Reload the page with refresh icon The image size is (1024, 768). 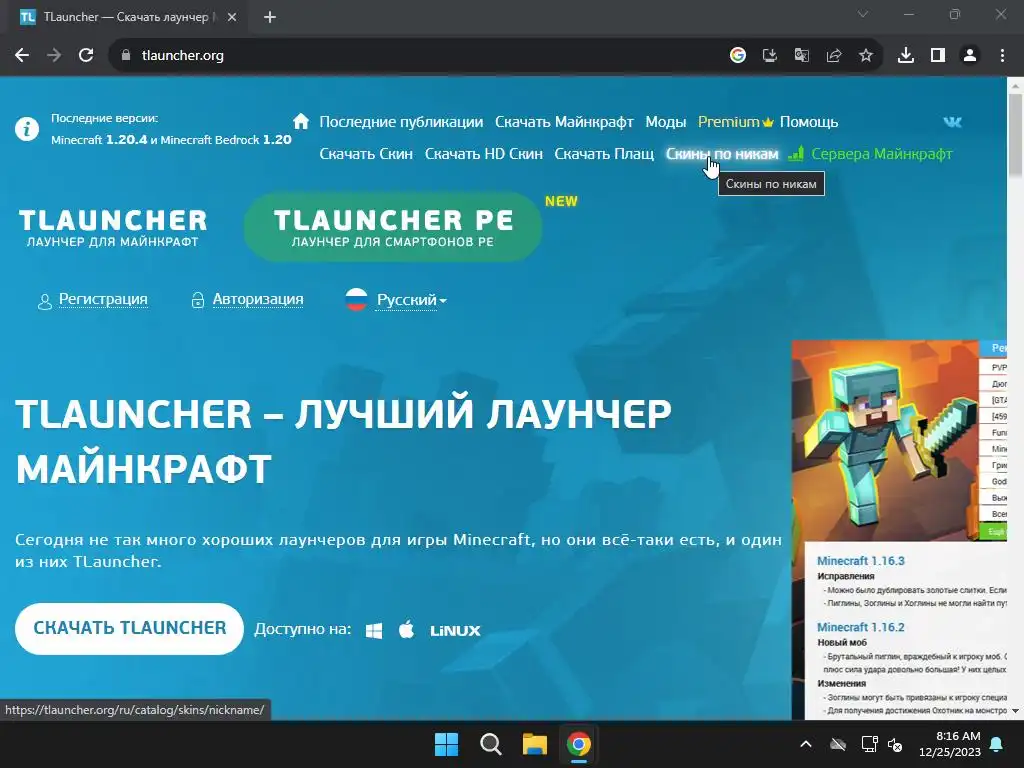pos(86,56)
